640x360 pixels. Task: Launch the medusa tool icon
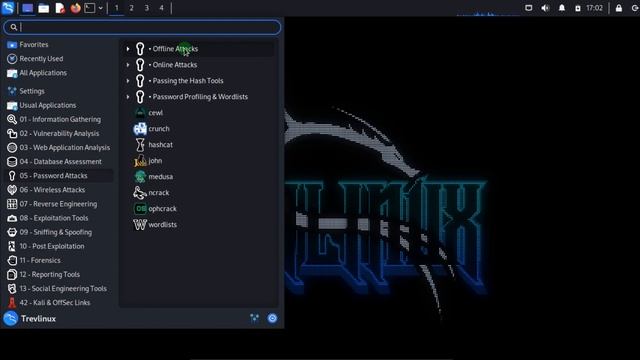(x=140, y=177)
